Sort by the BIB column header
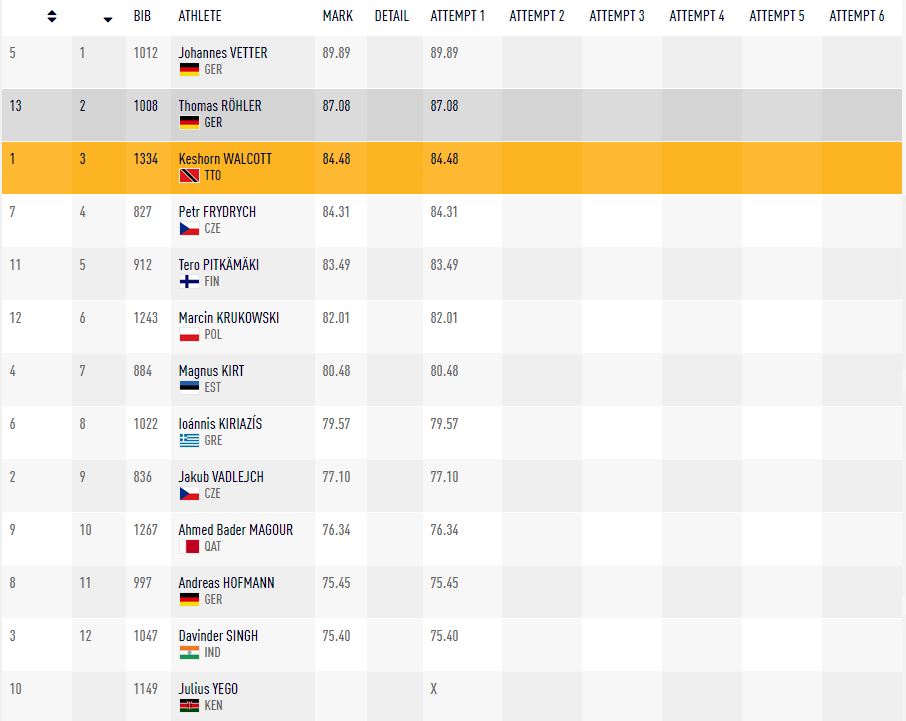 coord(144,17)
